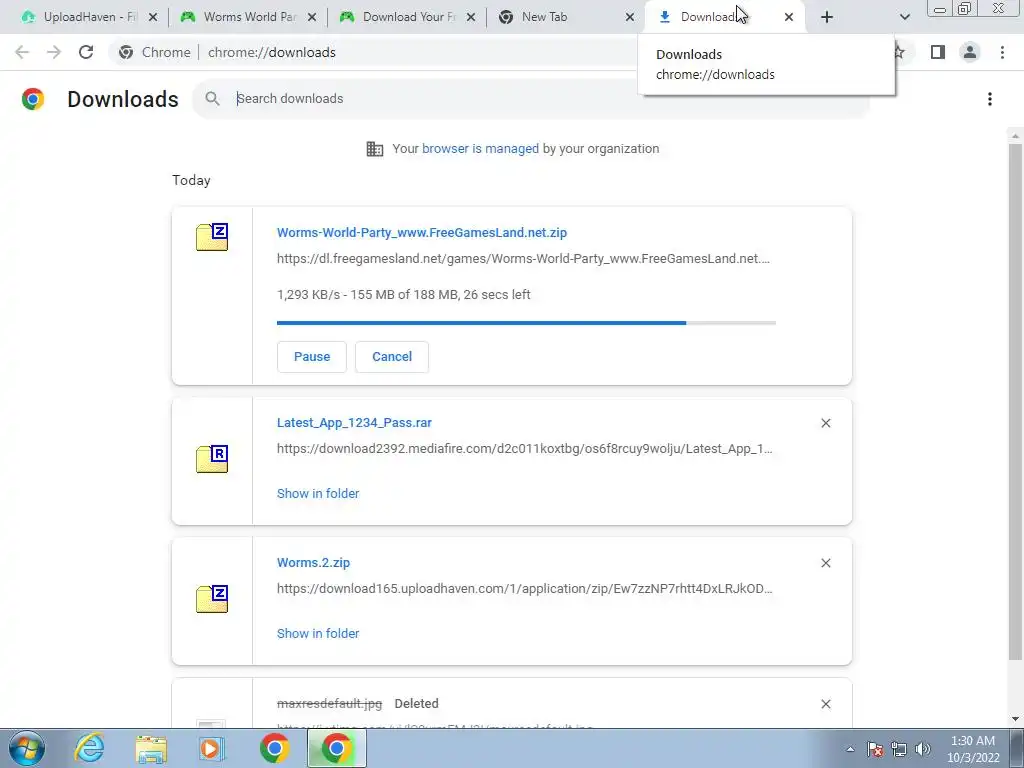
Task: Go back to previous page
Action: [22, 52]
